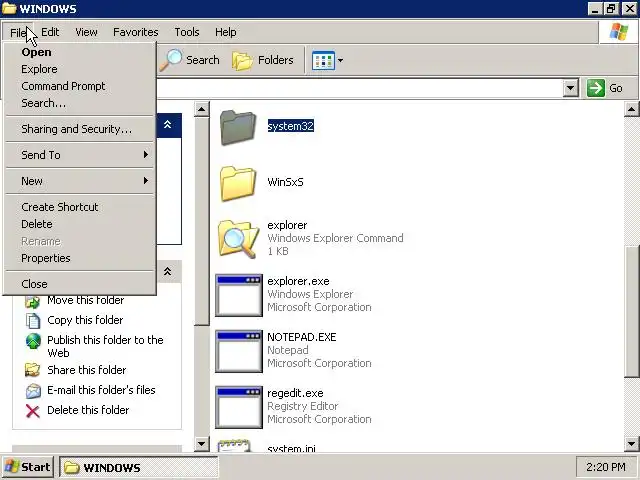640x480 pixels.
Task: Click the E-mail folder's files envelope icon
Action: click(33, 391)
